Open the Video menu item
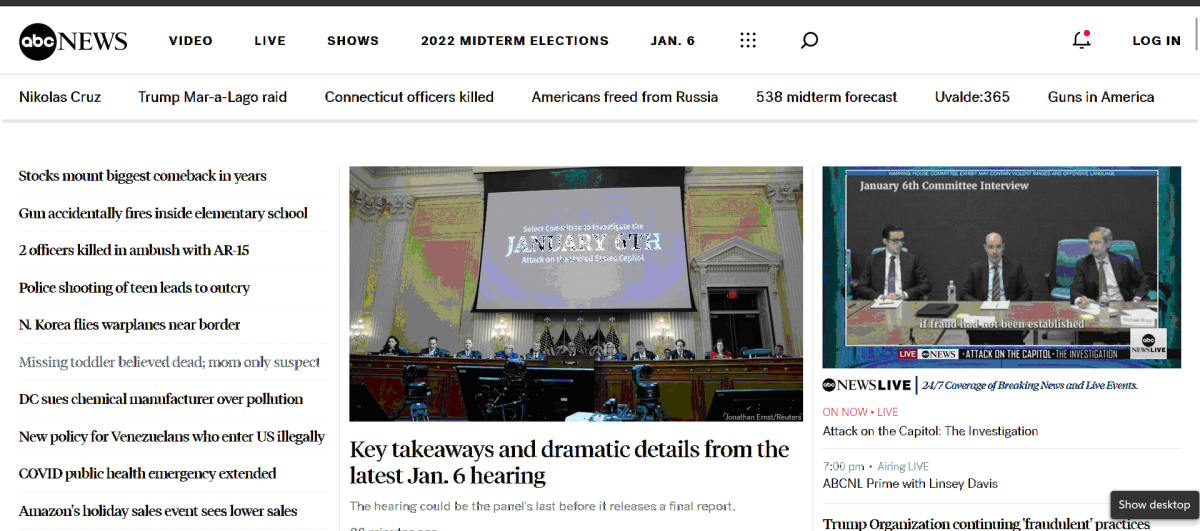Screen dimensions: 1200x531 (190, 41)
